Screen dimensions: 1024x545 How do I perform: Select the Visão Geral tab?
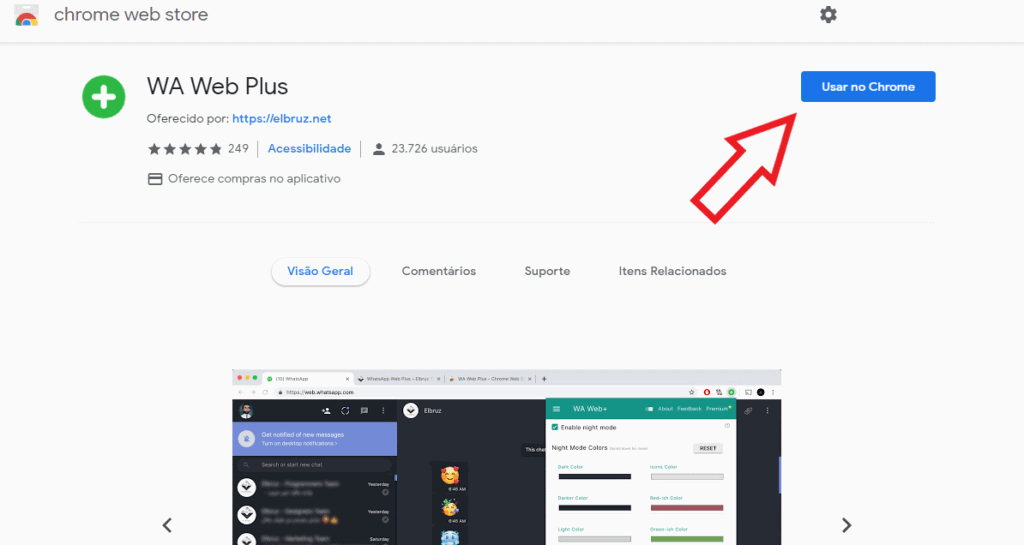point(320,271)
